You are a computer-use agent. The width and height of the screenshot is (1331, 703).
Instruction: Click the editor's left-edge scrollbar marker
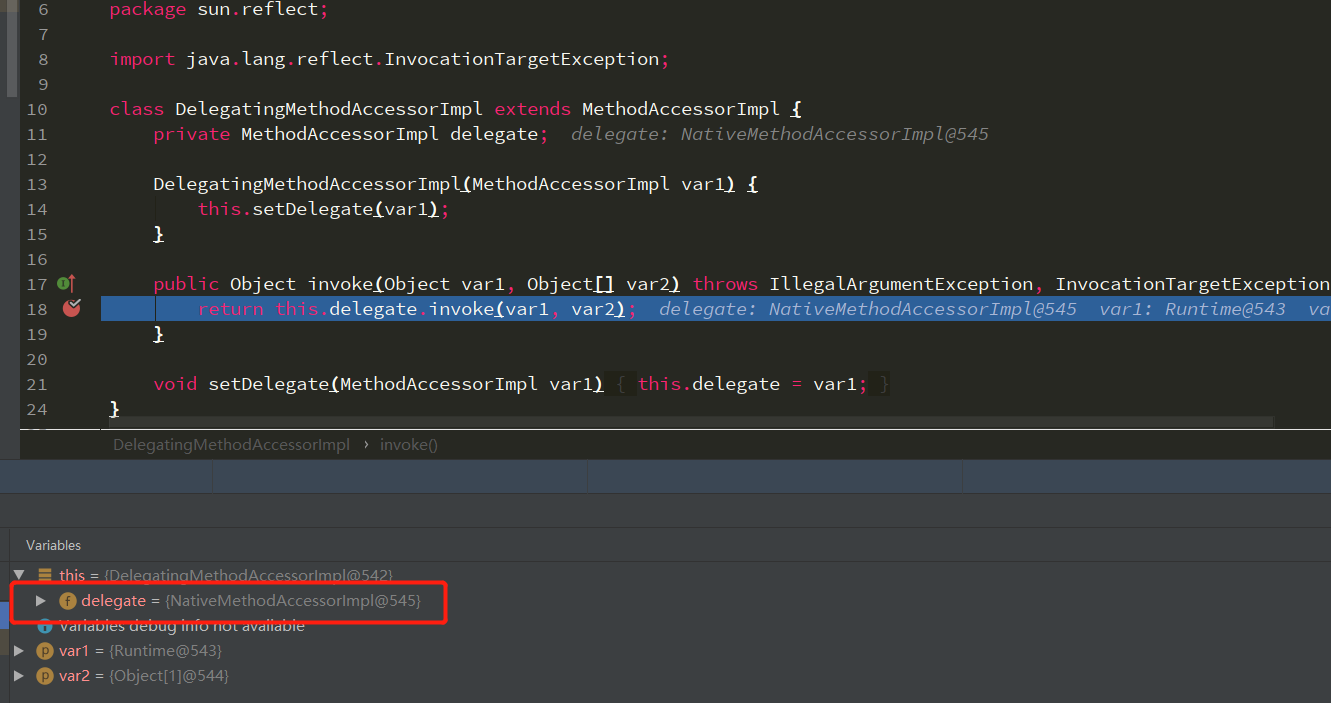(11, 48)
